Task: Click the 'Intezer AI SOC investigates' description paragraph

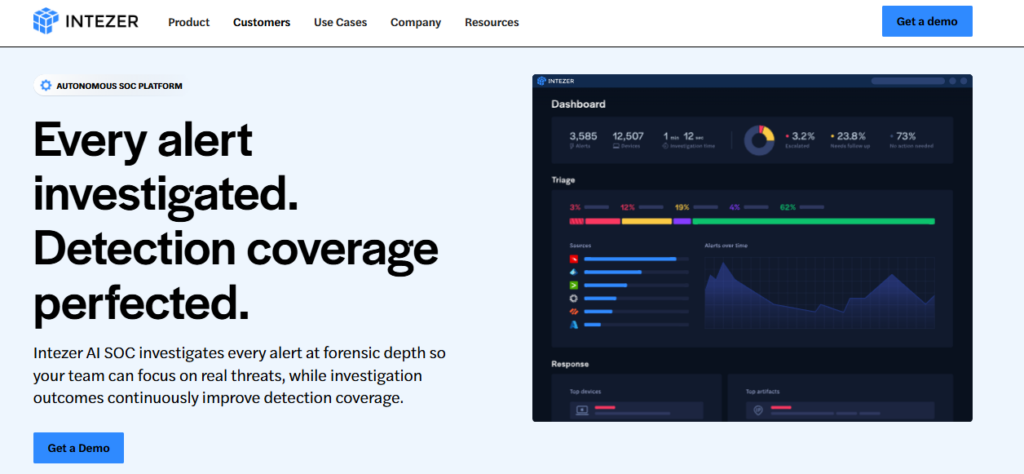Action: (x=240, y=375)
